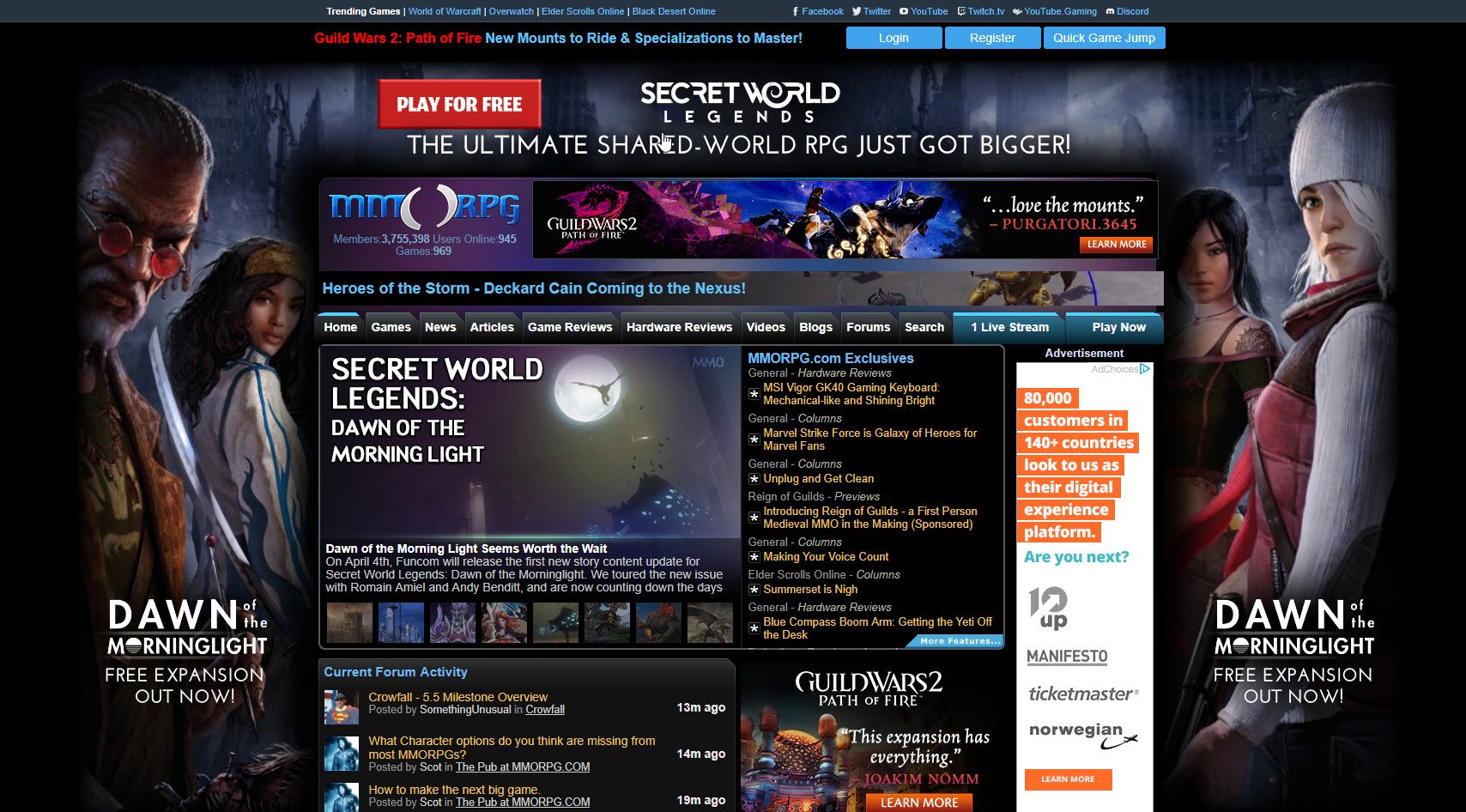Image resolution: width=1466 pixels, height=812 pixels.
Task: Open the News tab
Action: (x=440, y=327)
